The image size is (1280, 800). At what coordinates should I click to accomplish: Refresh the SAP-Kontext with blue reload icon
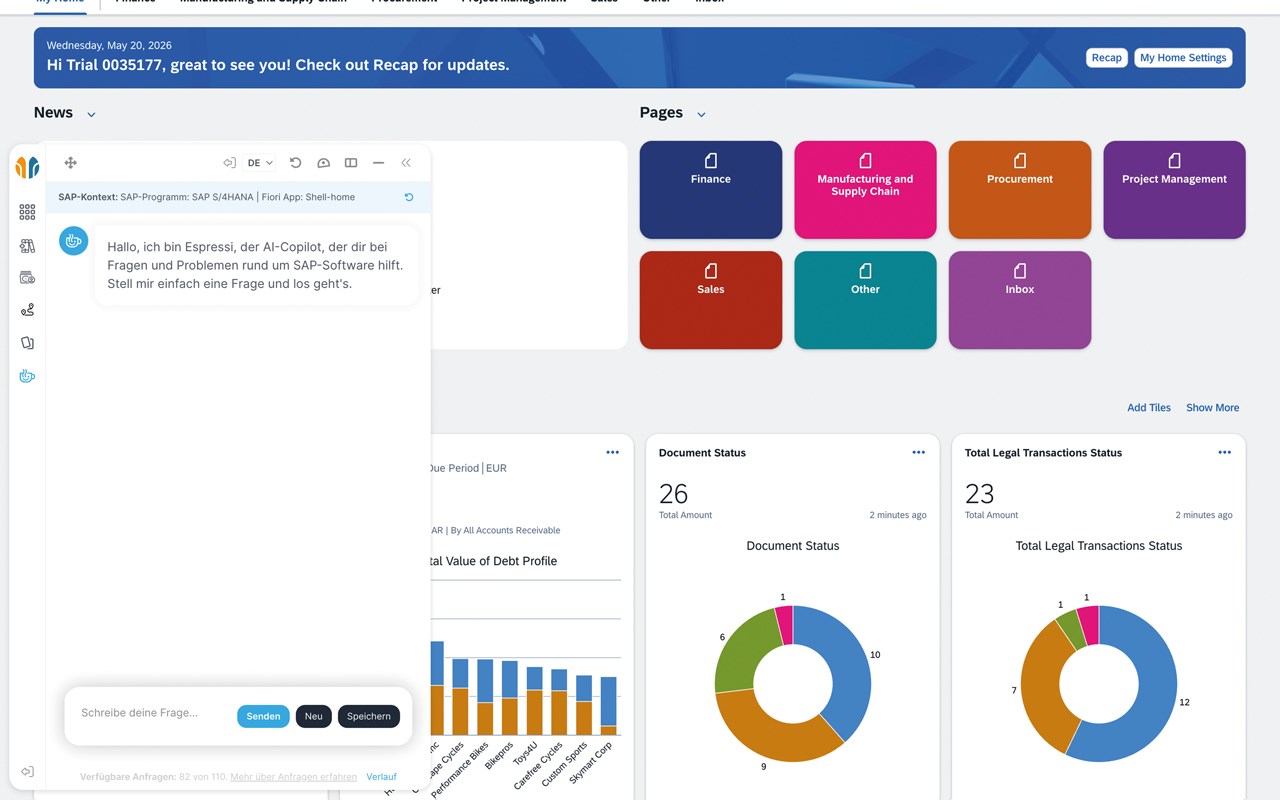pyautogui.click(x=409, y=197)
